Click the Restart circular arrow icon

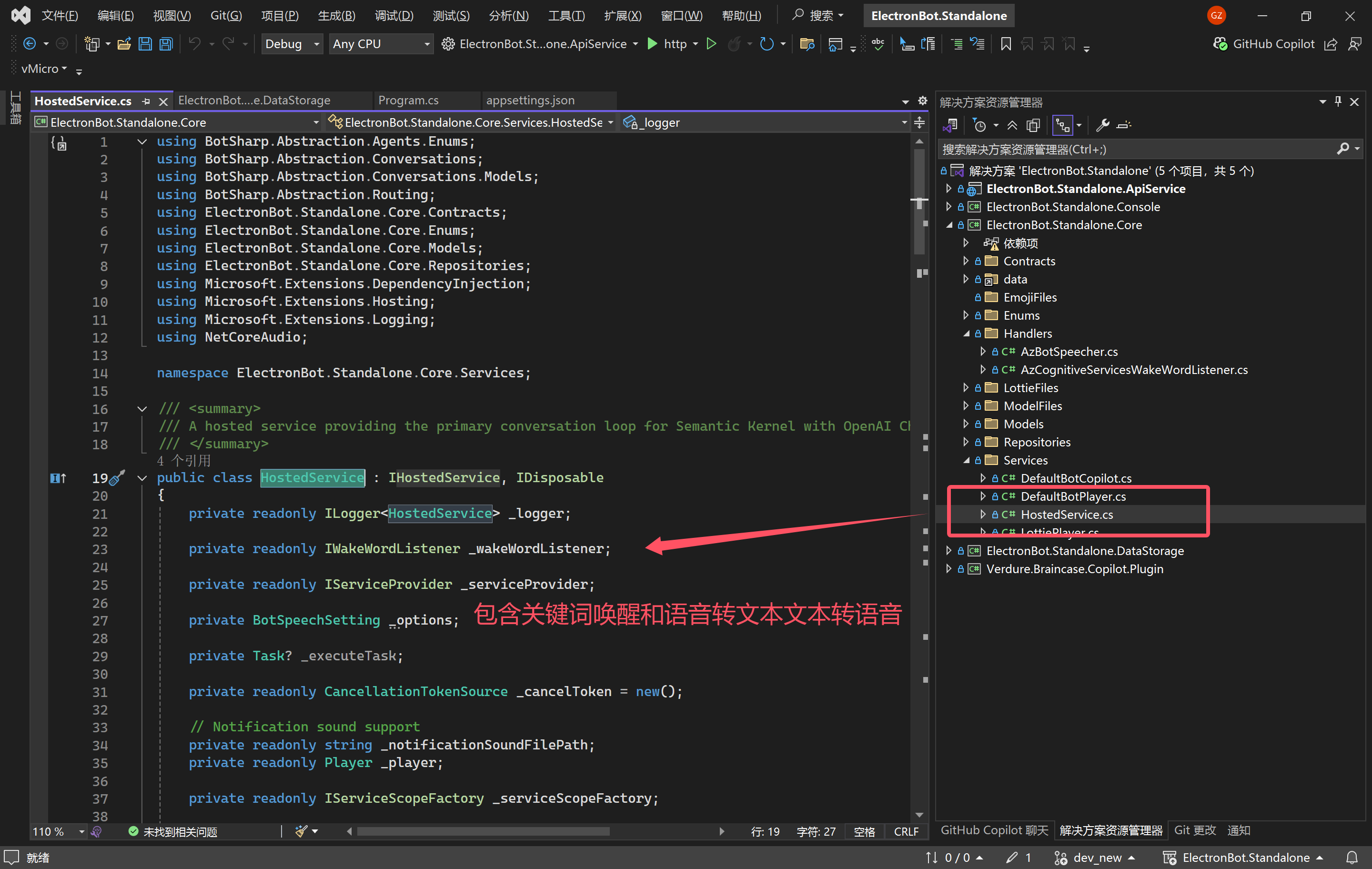point(767,44)
